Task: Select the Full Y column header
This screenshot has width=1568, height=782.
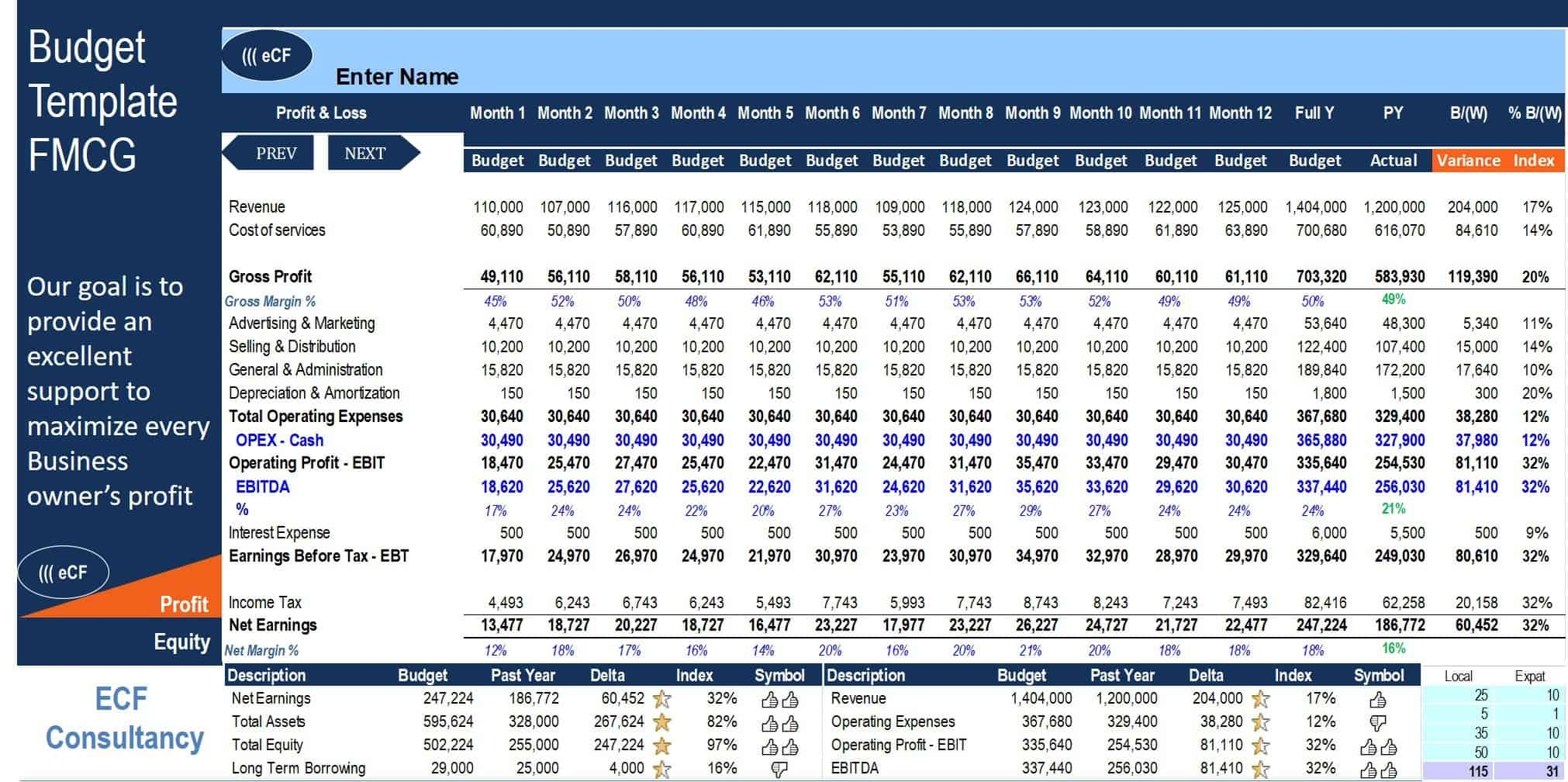Action: tap(1314, 113)
